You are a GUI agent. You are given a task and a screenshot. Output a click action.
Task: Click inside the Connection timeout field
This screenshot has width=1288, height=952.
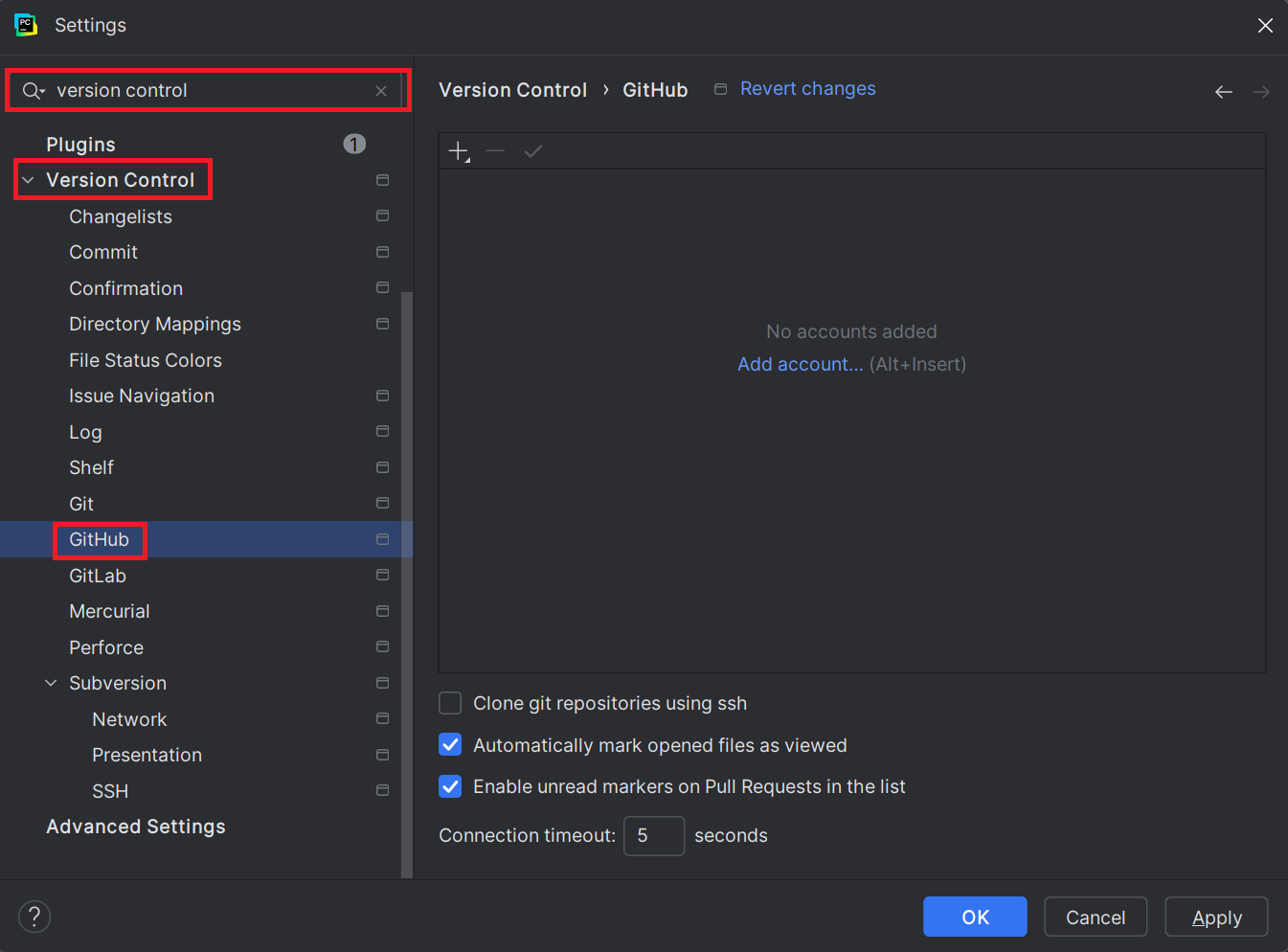click(x=654, y=835)
